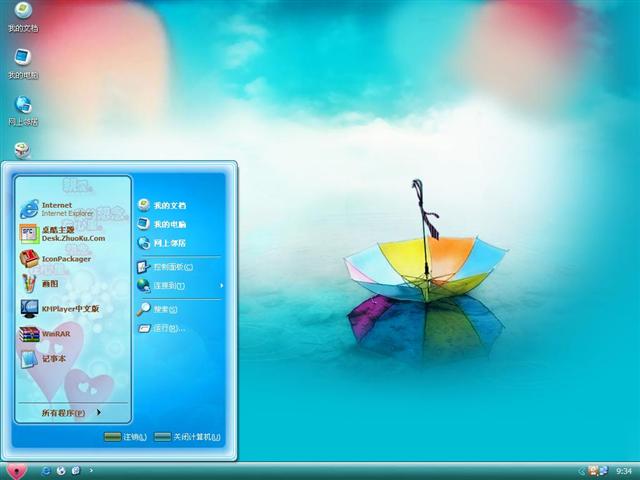Launch Internet Explorer from quick launch bar
Viewport: 640px width, 480px height.
[x=45, y=471]
